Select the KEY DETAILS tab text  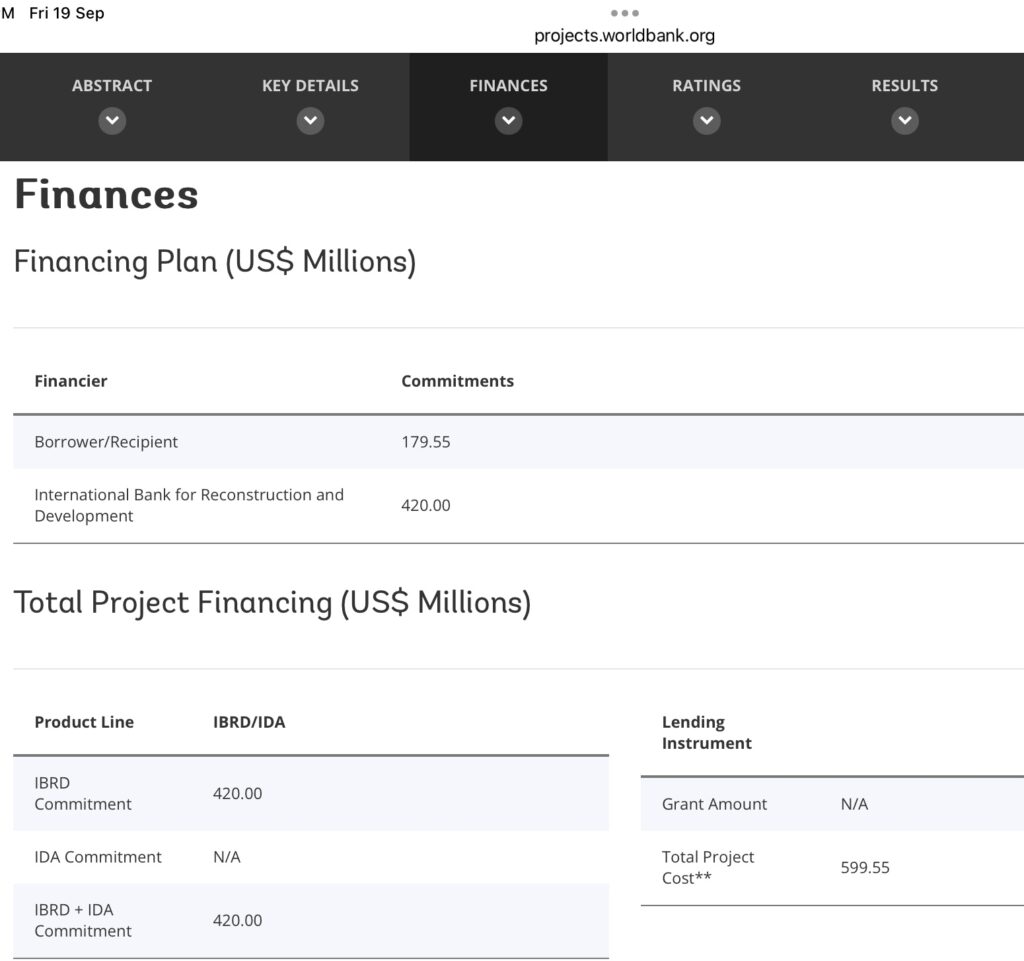(310, 86)
